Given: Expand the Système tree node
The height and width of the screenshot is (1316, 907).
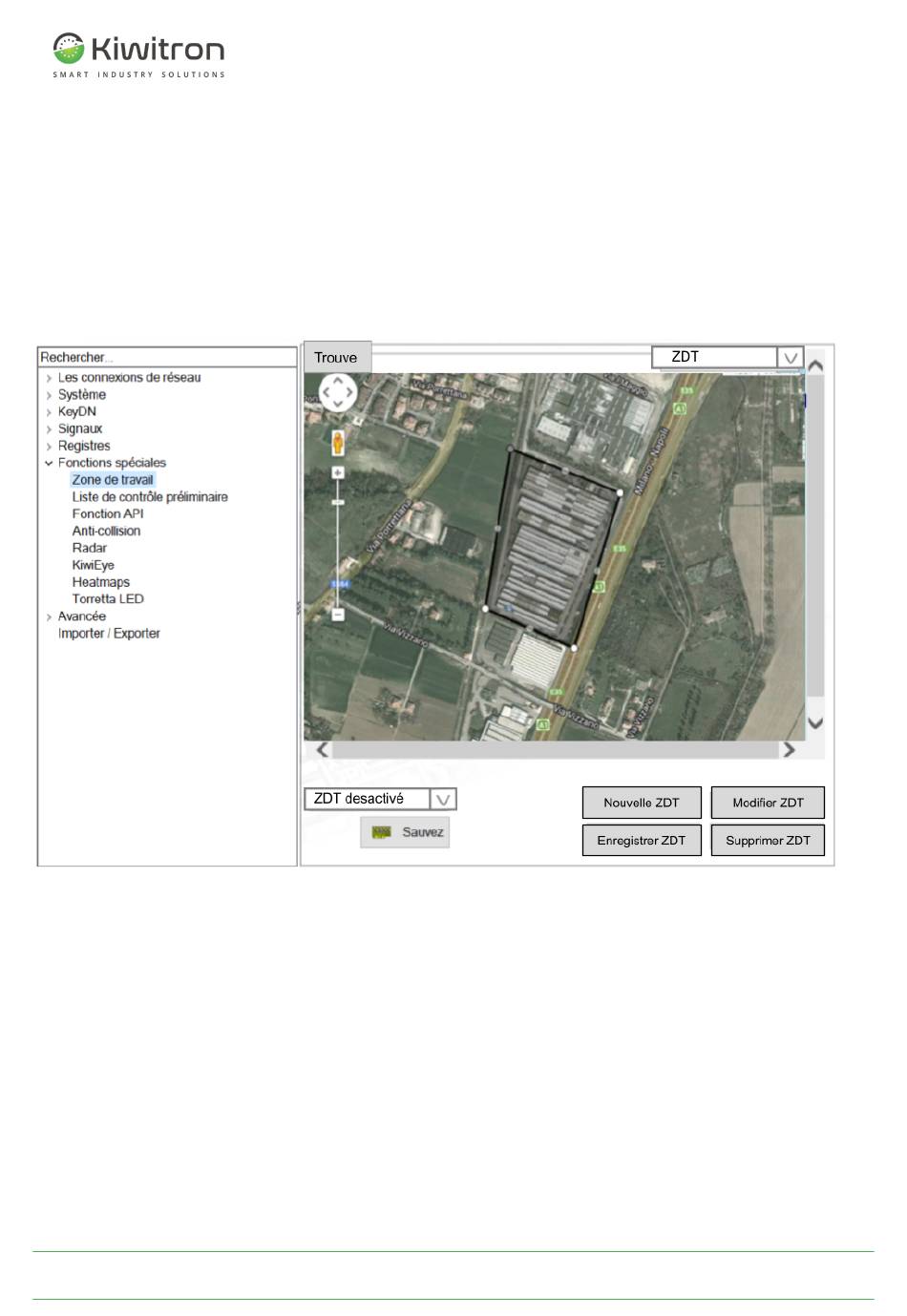Looking at the screenshot, I should [x=49, y=395].
